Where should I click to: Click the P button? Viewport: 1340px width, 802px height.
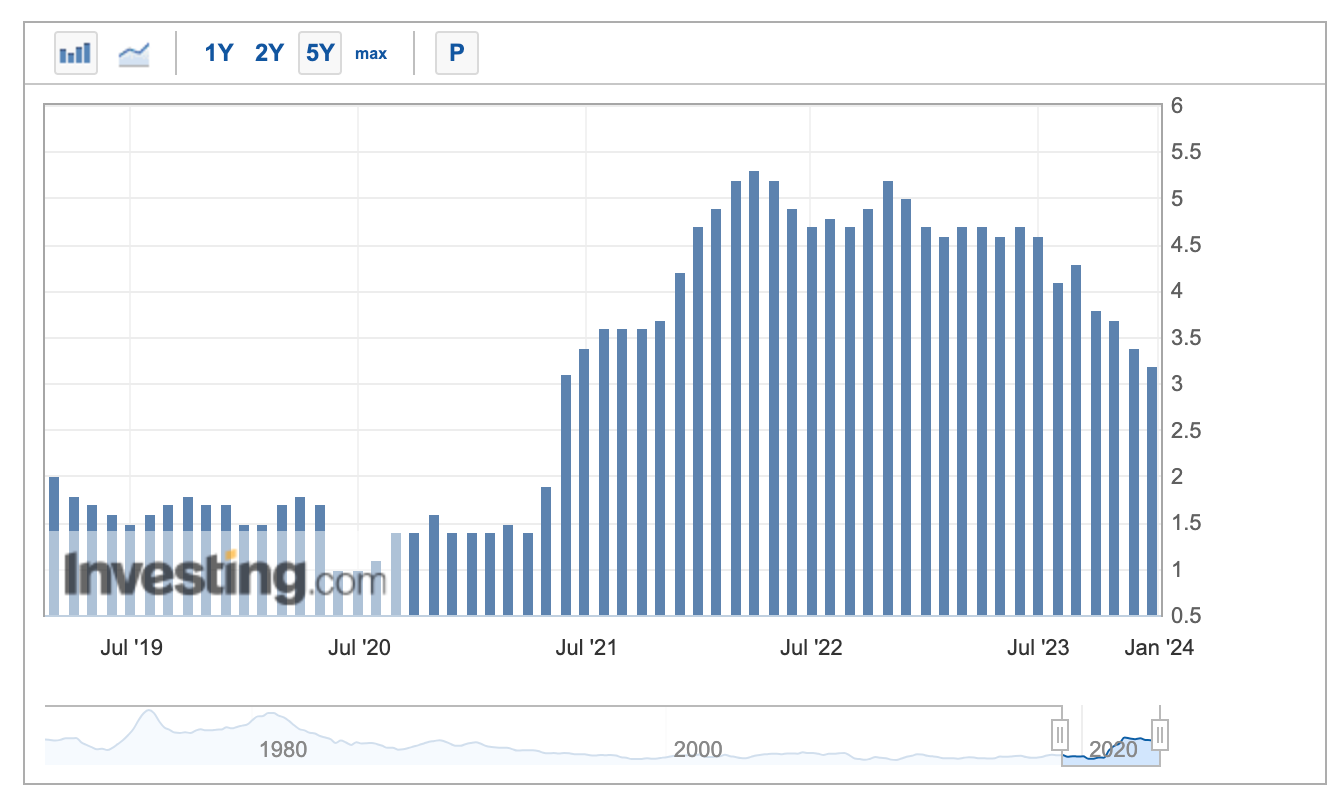pyautogui.click(x=457, y=53)
